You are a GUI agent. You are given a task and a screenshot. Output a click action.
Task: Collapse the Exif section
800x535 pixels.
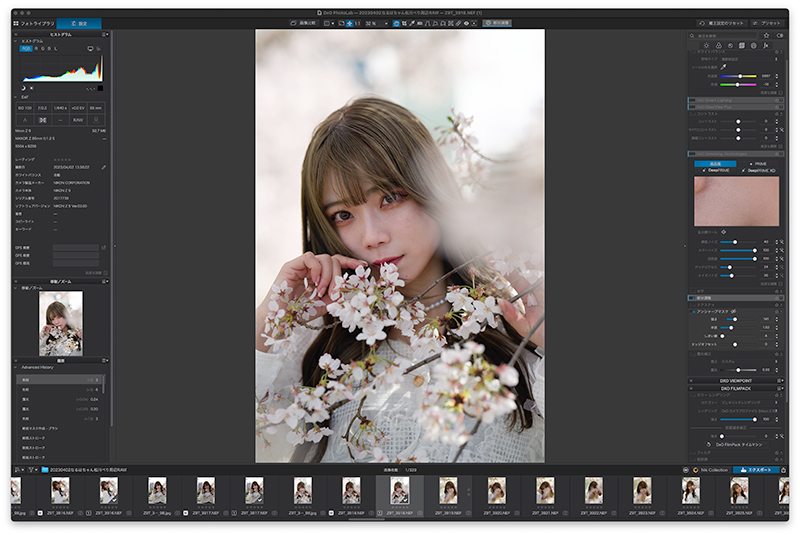coord(16,97)
